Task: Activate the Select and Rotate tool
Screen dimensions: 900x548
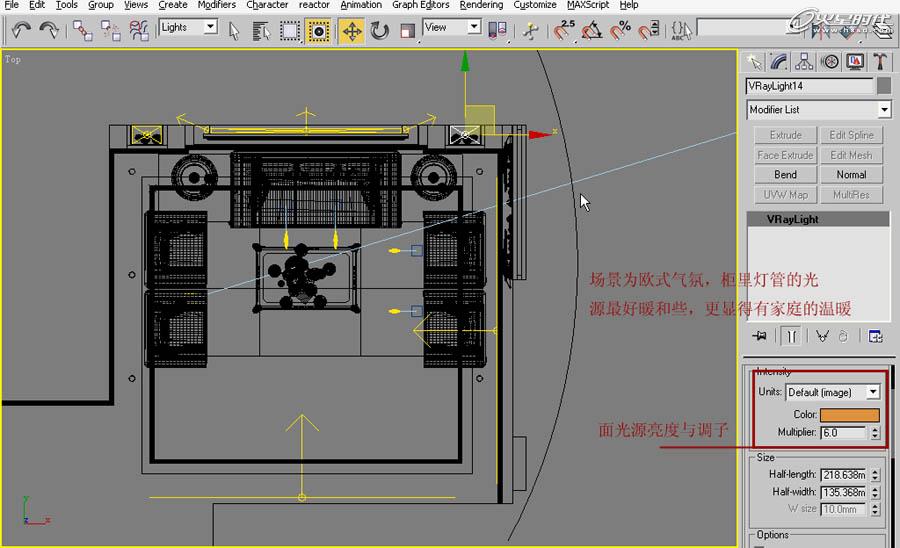Action: click(379, 30)
